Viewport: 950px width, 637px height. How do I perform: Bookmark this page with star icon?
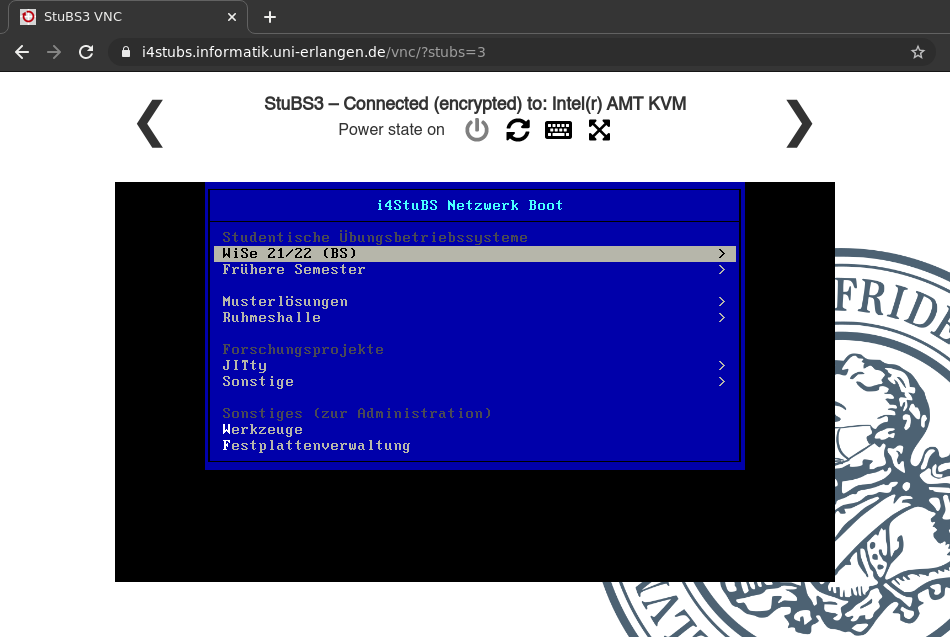(x=917, y=52)
